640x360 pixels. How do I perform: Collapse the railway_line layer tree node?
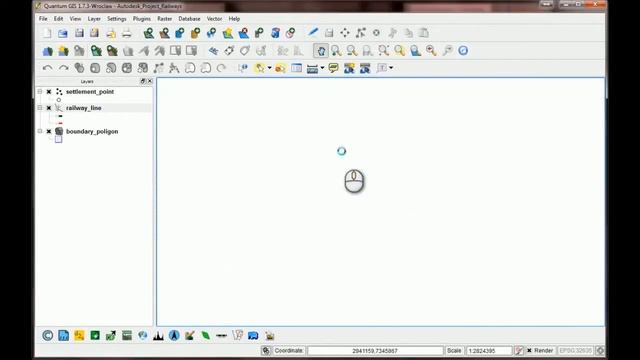coord(40,108)
